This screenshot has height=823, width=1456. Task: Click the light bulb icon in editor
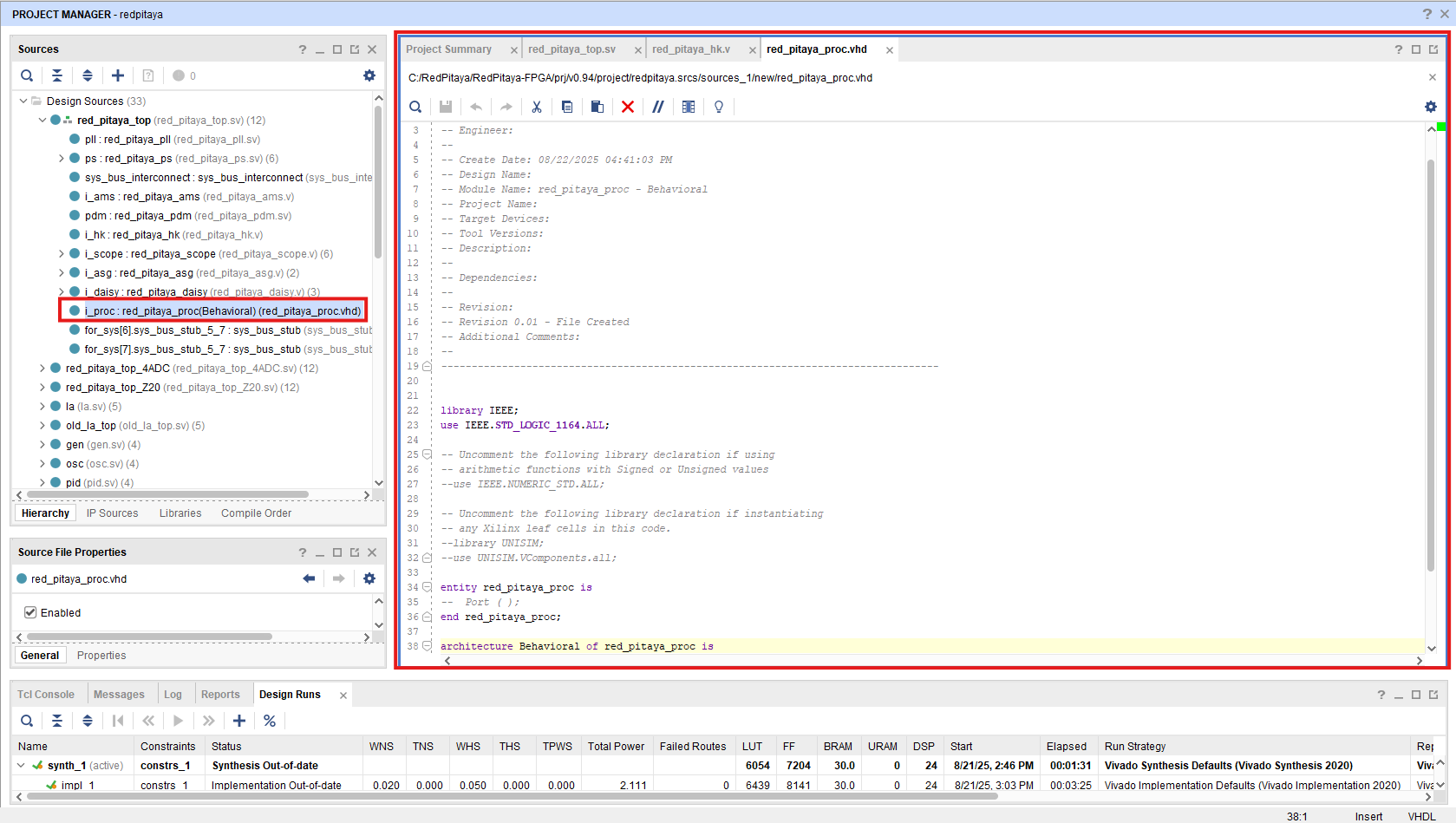[x=719, y=107]
